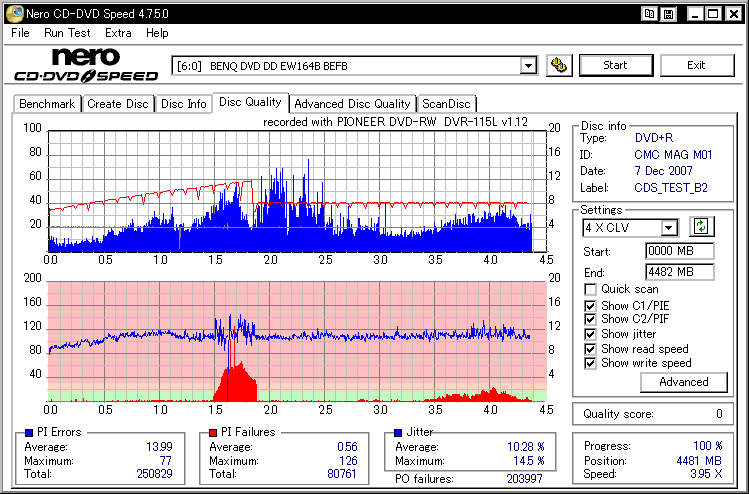
Task: Disable Show jitter checkbox
Action: pos(591,334)
